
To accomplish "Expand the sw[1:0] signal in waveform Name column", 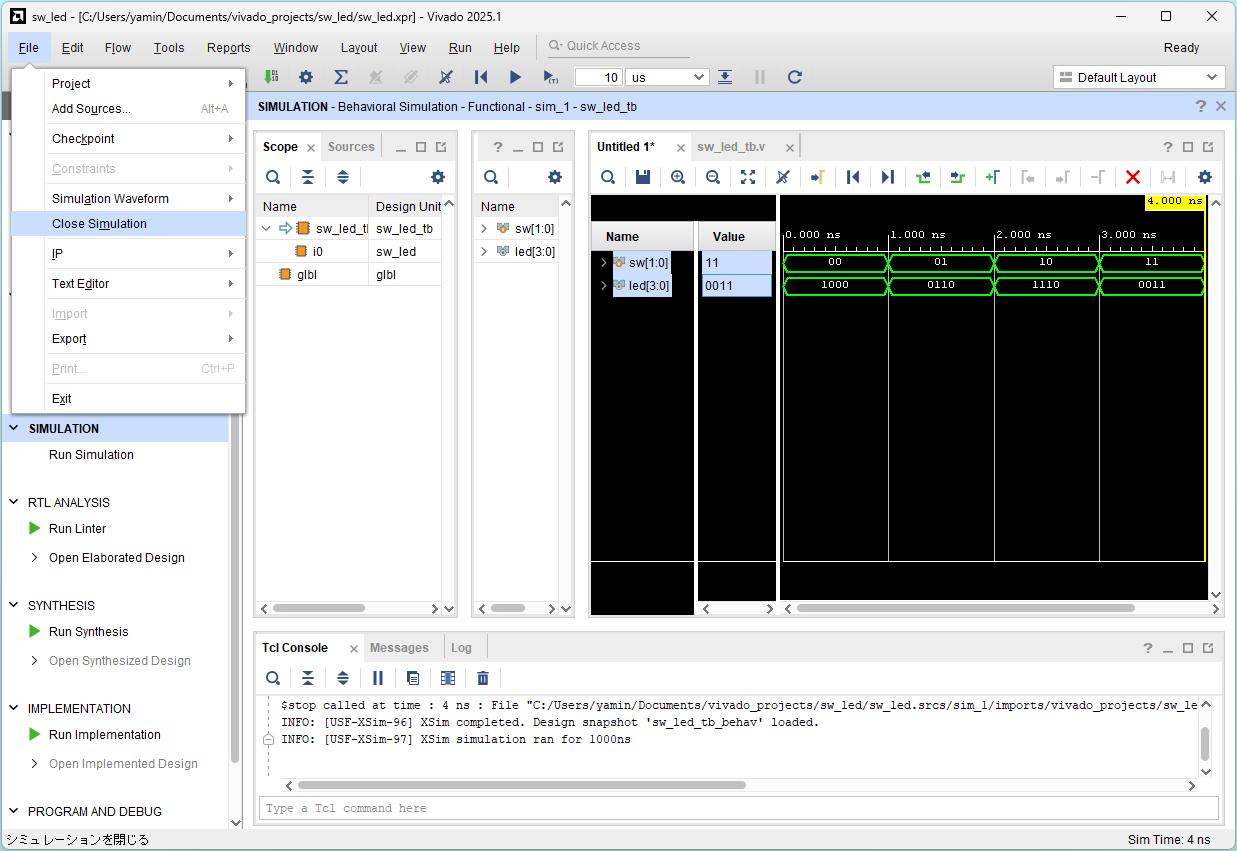I will 604,263.
